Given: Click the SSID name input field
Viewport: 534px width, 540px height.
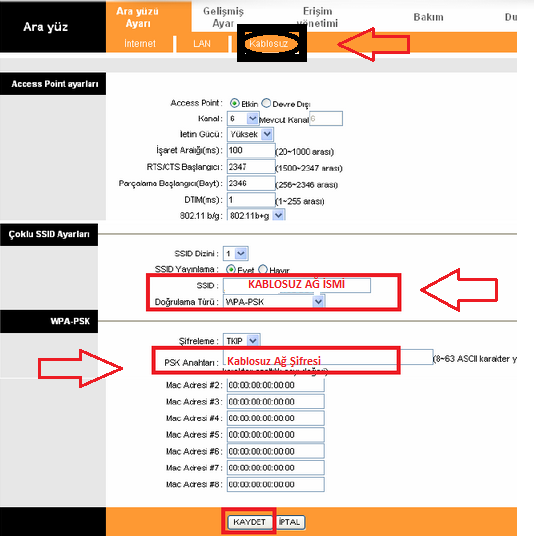Looking at the screenshot, I should (x=297, y=285).
